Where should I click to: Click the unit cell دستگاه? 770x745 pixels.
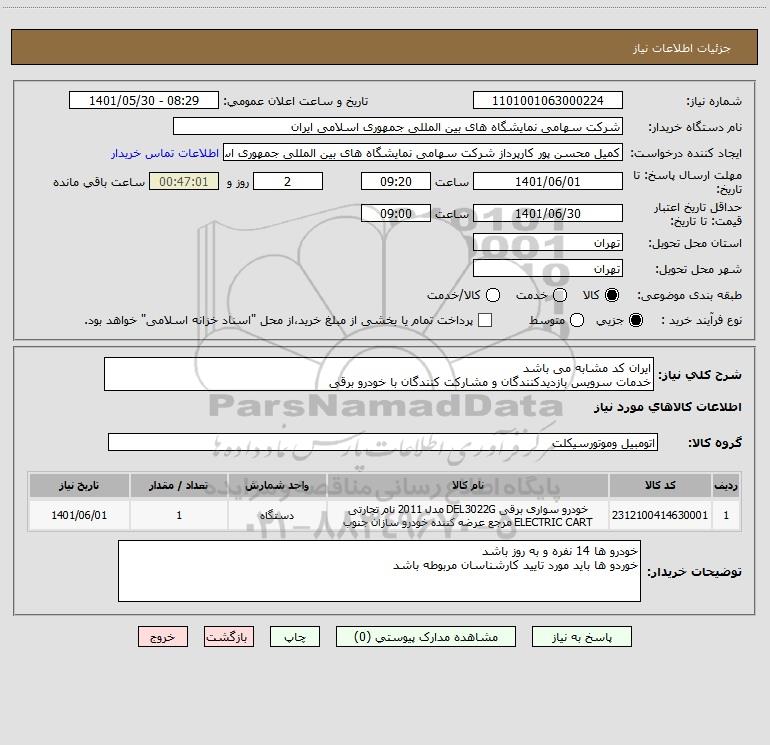[x=277, y=515]
